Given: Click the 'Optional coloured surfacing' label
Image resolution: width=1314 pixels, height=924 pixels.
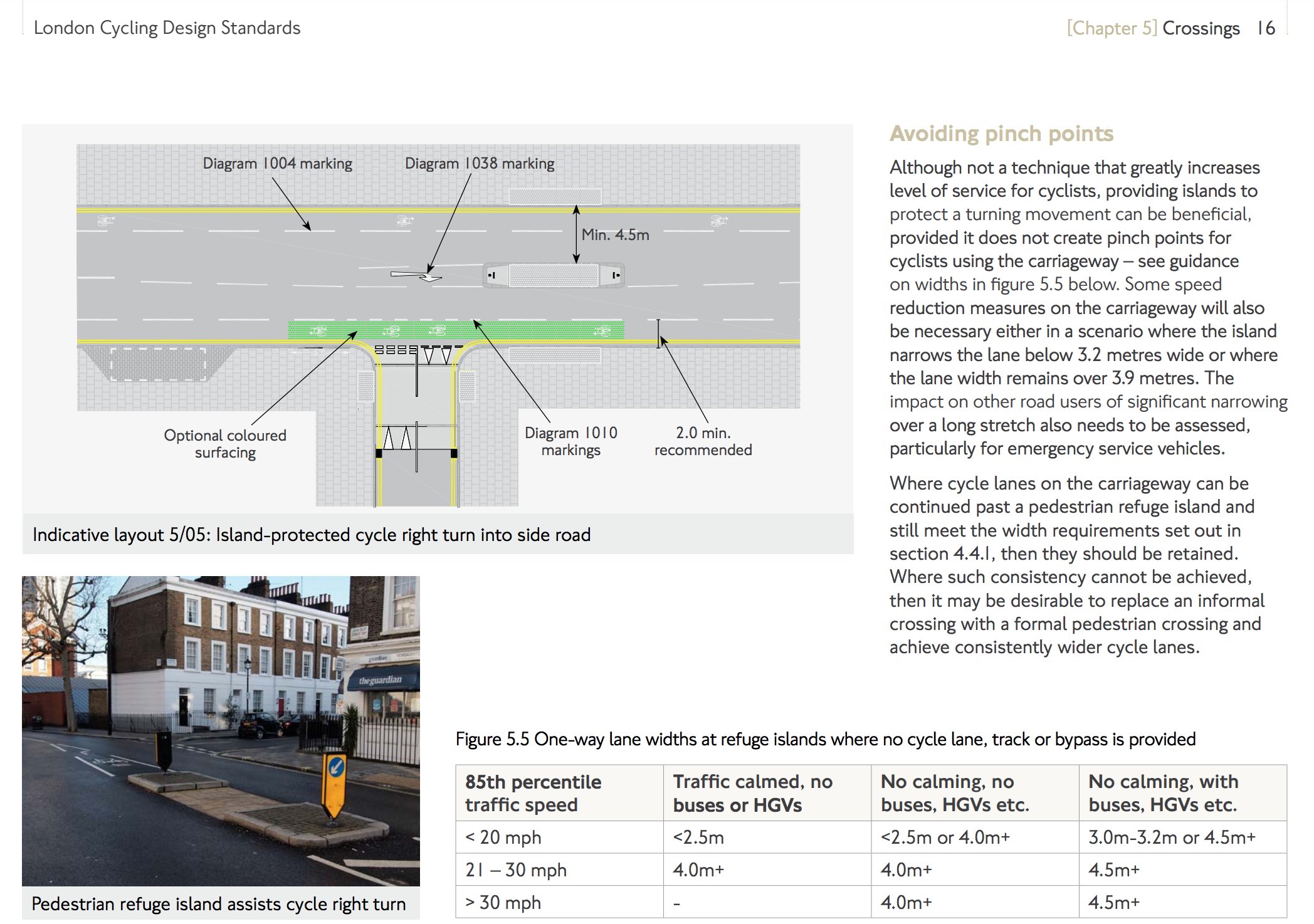Looking at the screenshot, I should click(x=225, y=443).
